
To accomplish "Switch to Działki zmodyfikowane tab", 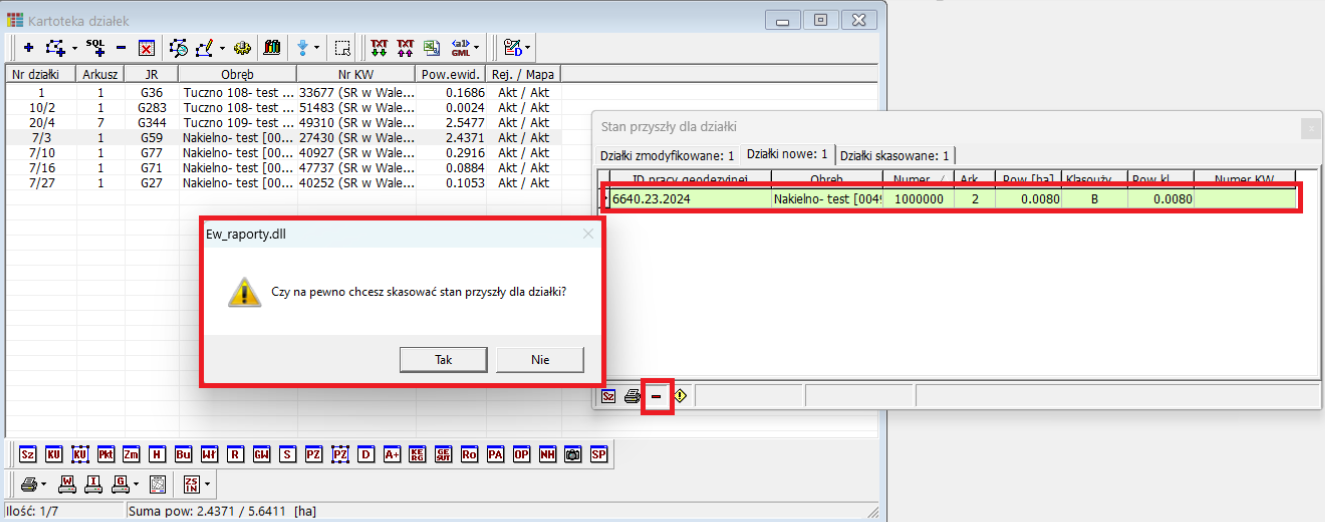I will (x=667, y=155).
